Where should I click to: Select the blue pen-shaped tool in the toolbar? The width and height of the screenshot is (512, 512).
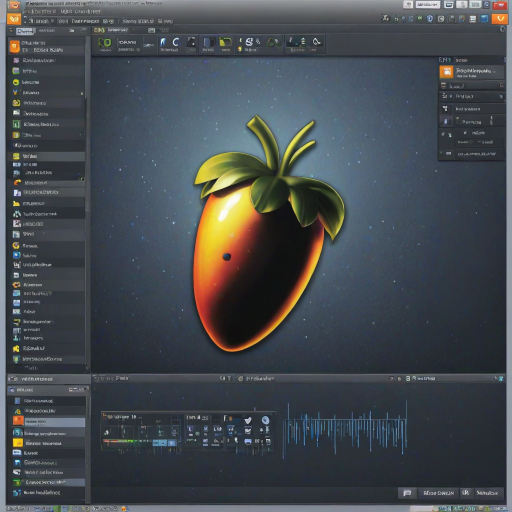coord(163,42)
